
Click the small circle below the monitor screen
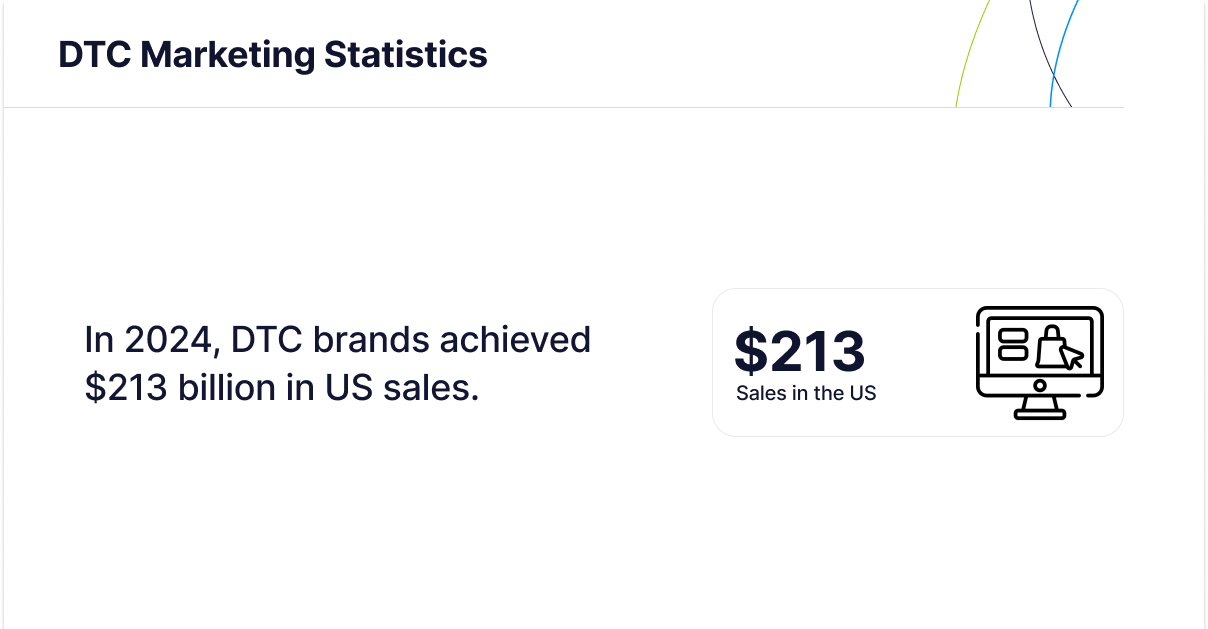pos(1039,386)
